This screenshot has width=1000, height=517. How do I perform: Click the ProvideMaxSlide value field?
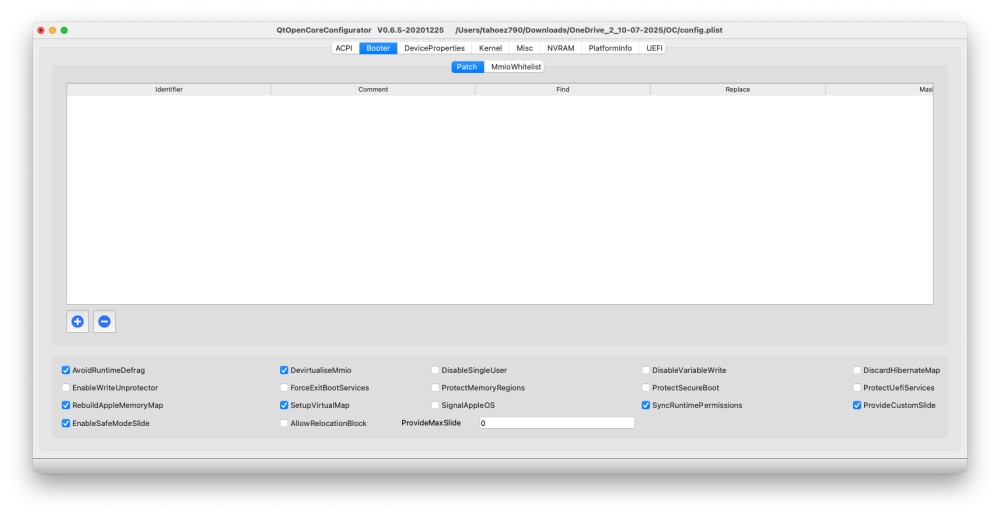[x=557, y=423]
